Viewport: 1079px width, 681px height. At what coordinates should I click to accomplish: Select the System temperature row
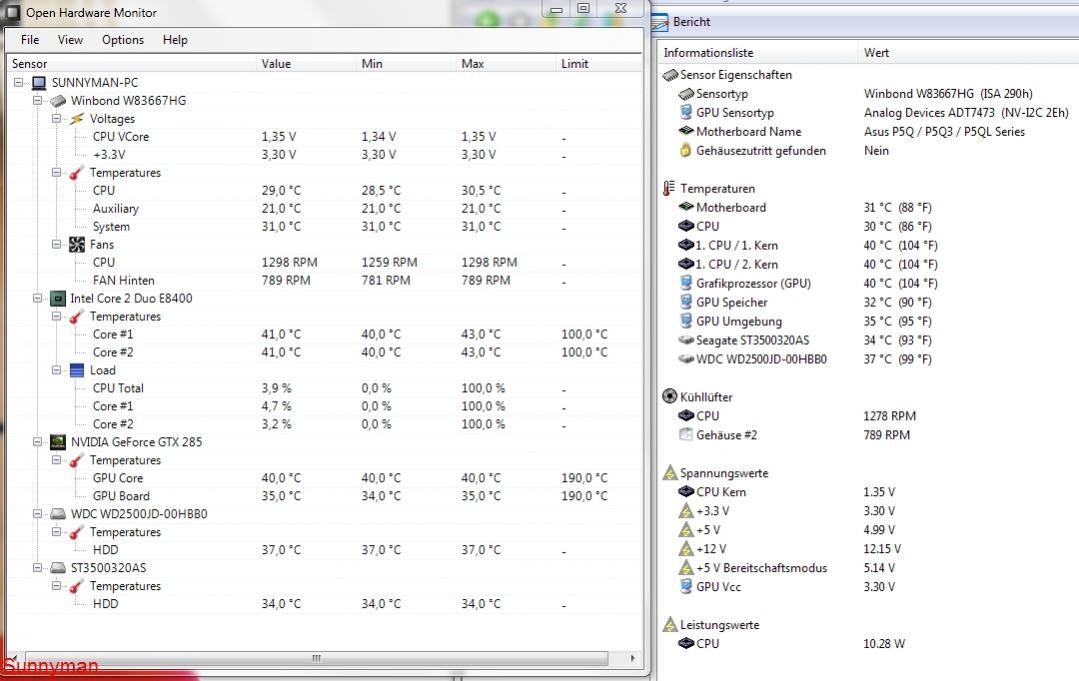[x=323, y=226]
